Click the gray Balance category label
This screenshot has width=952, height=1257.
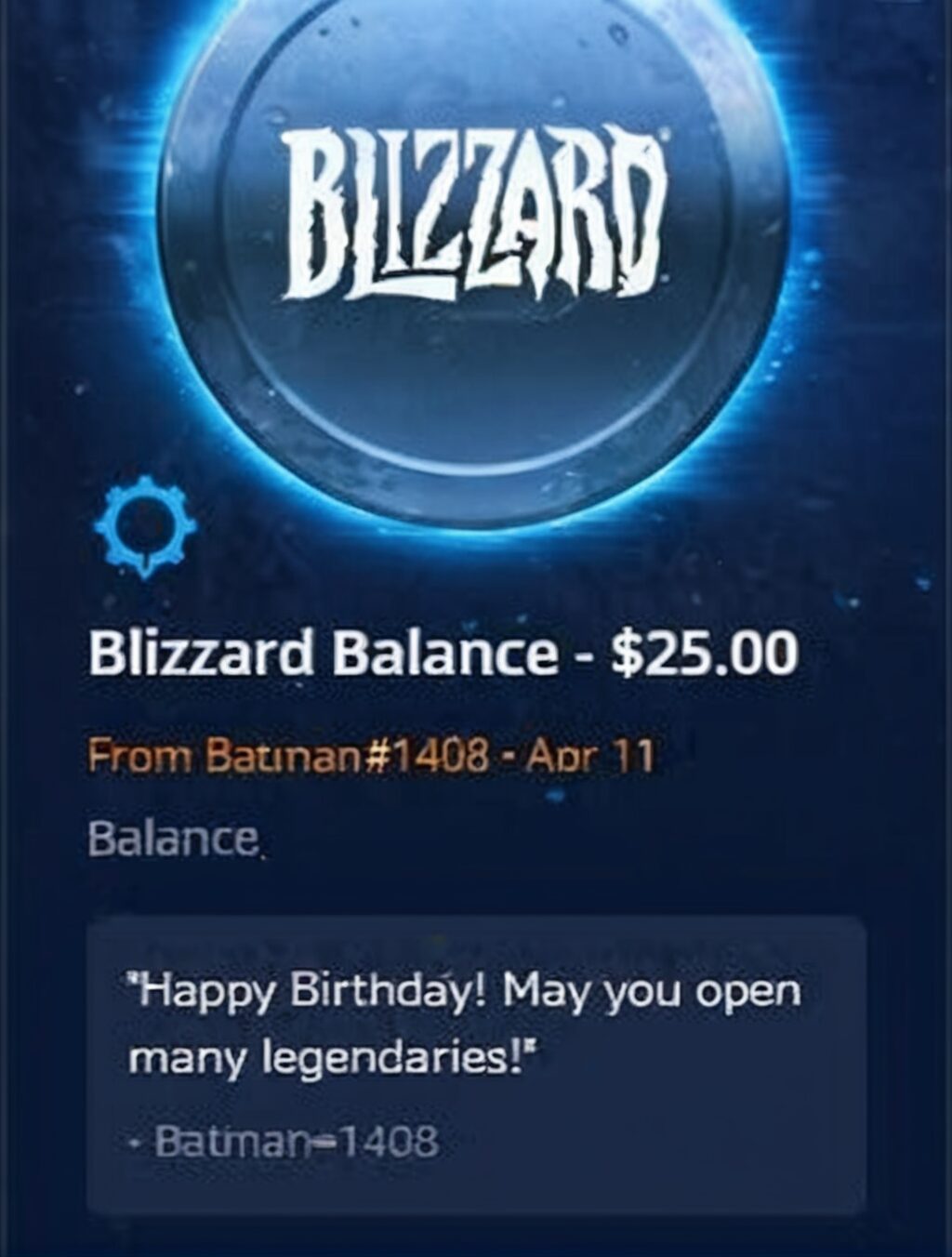[173, 840]
